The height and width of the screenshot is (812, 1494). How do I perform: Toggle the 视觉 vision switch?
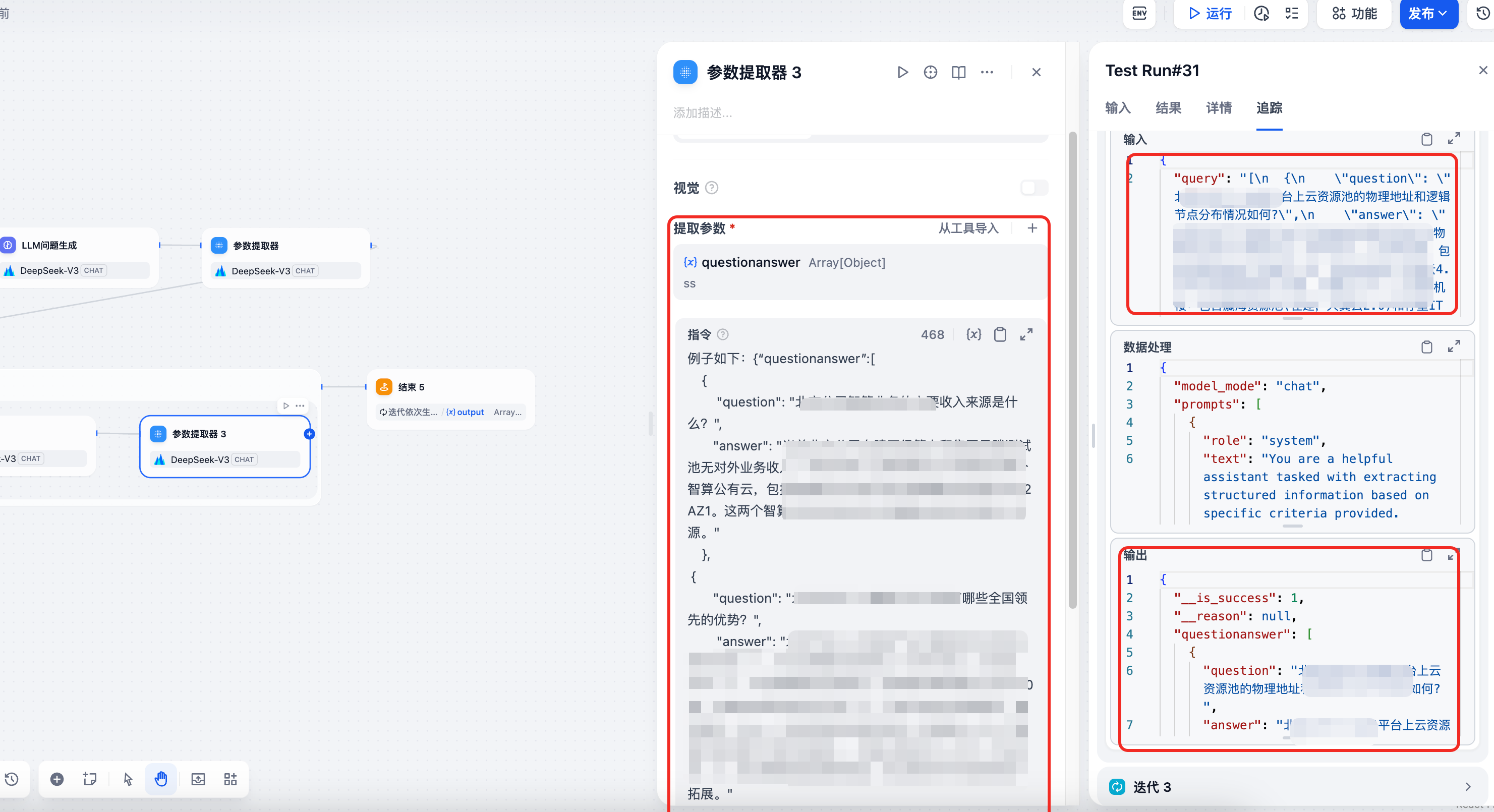pyautogui.click(x=1033, y=187)
